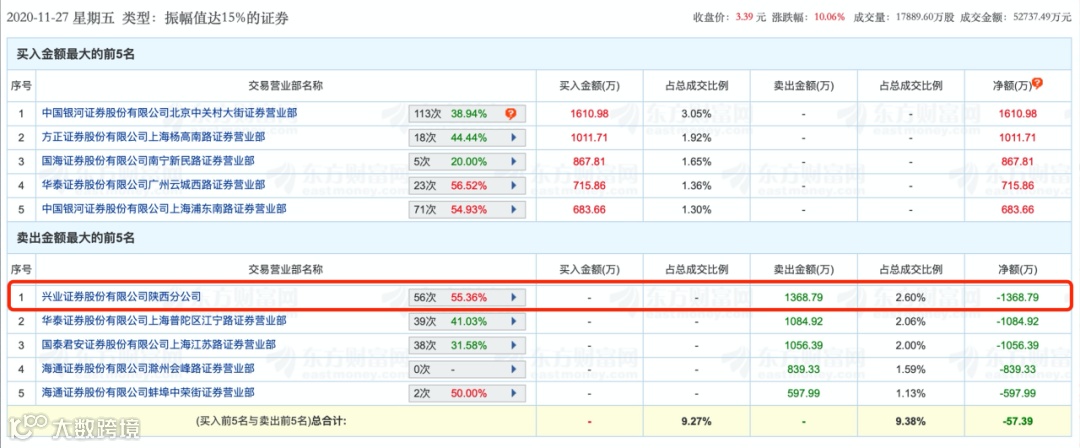Click the 9.38% total sell proportion
The image size is (1080, 448).
911,420
